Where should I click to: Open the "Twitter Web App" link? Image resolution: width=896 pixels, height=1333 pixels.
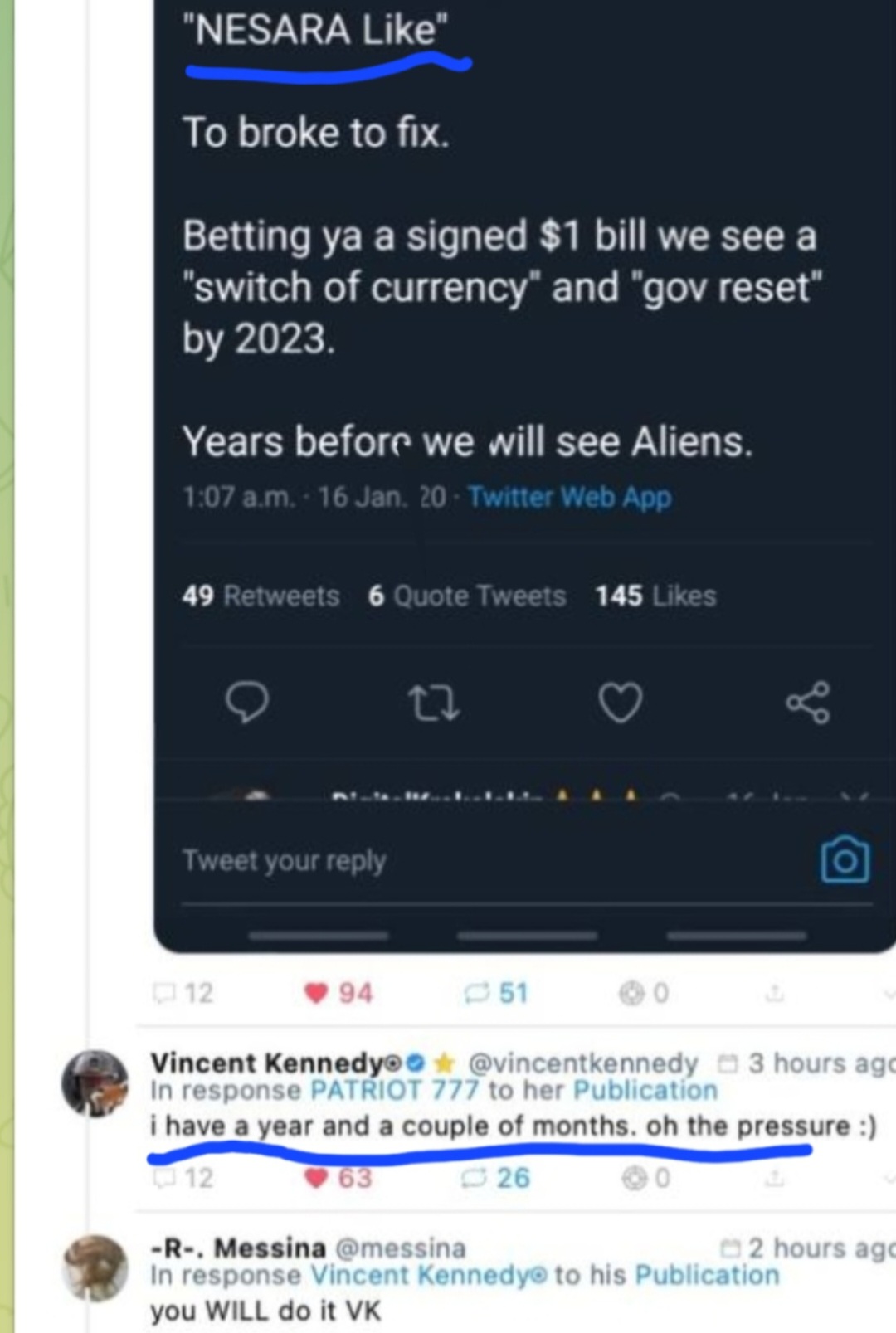point(569,497)
